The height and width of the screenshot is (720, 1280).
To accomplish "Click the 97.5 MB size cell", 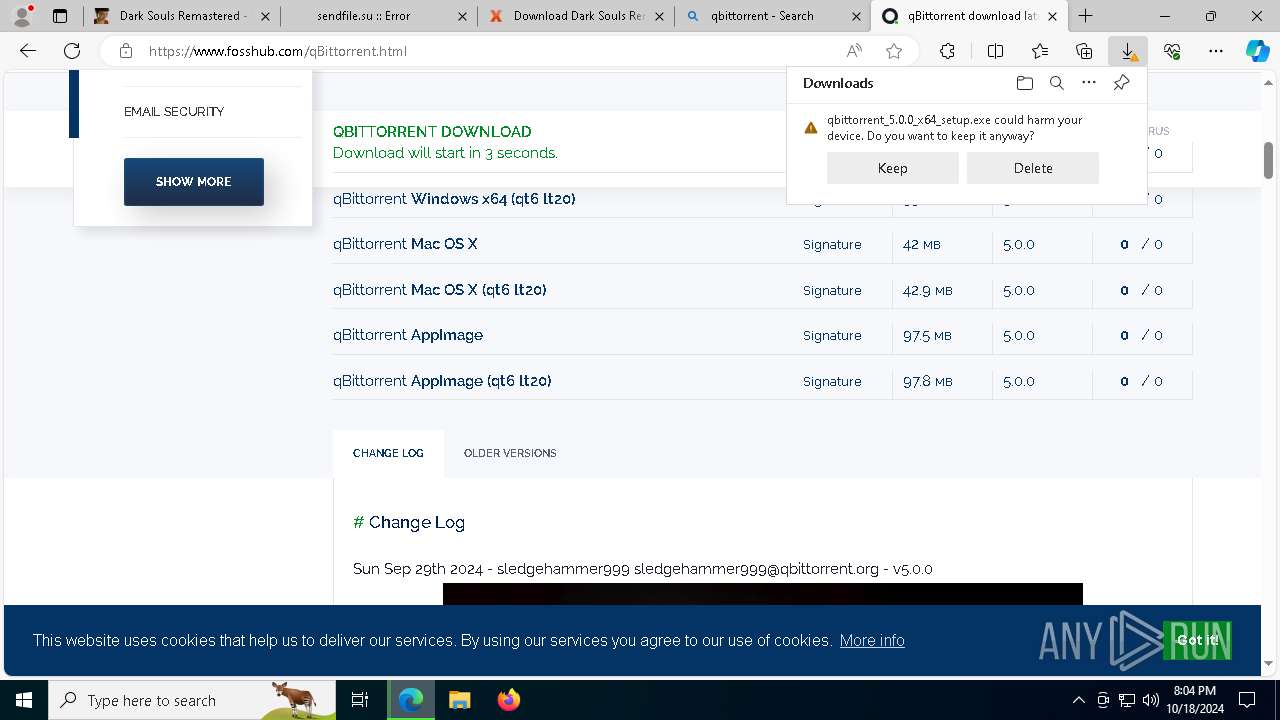I will [x=927, y=335].
